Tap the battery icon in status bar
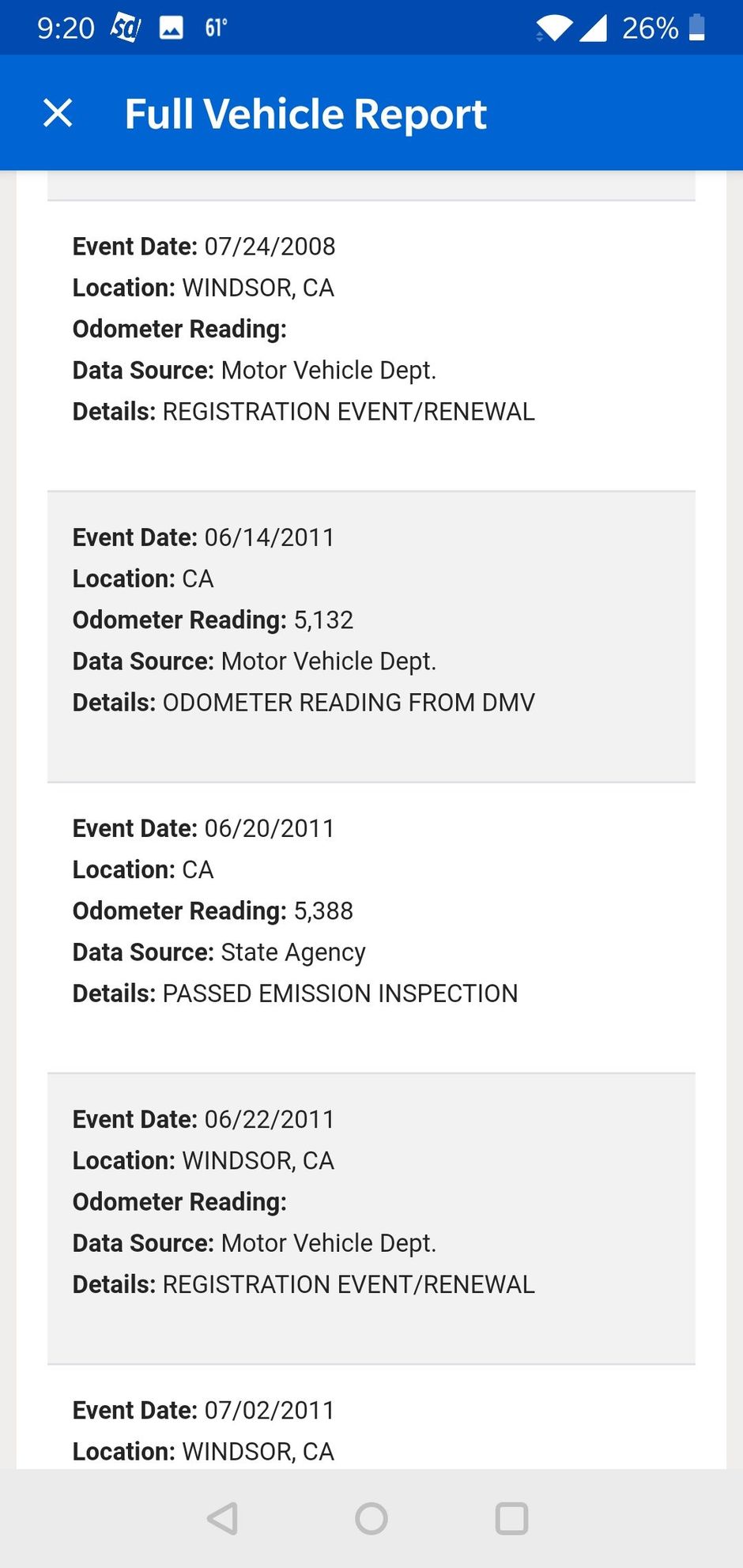 pos(697,28)
